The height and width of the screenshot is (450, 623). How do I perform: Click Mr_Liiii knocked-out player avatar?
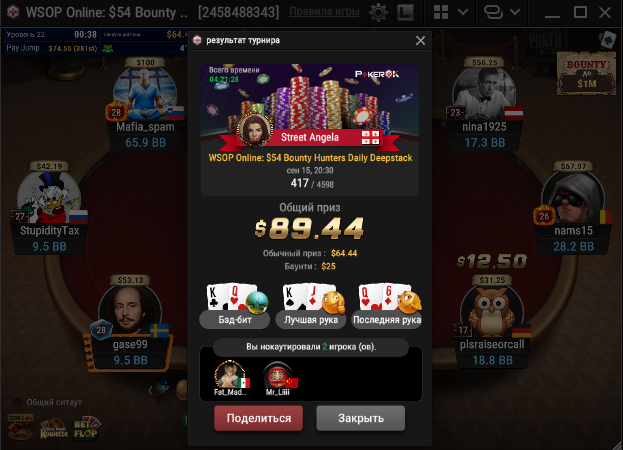(x=278, y=375)
